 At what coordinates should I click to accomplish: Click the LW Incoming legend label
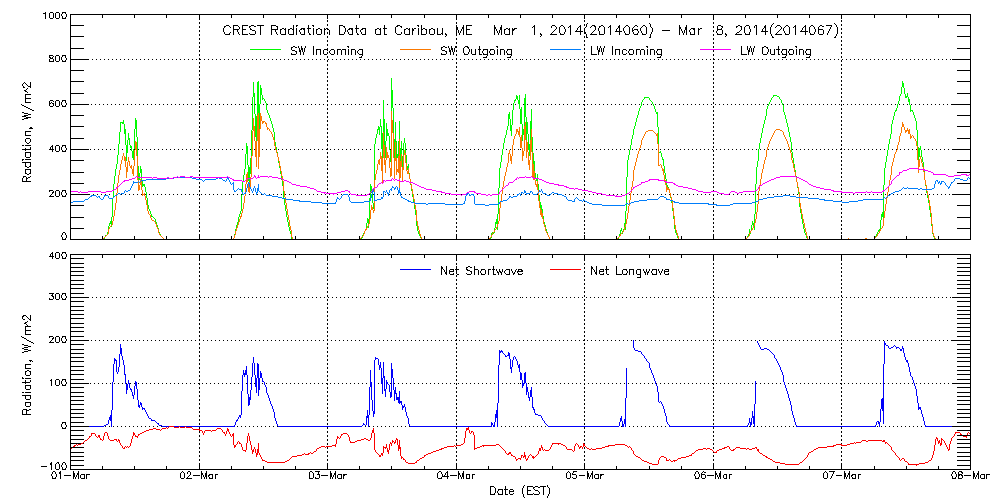point(627,50)
